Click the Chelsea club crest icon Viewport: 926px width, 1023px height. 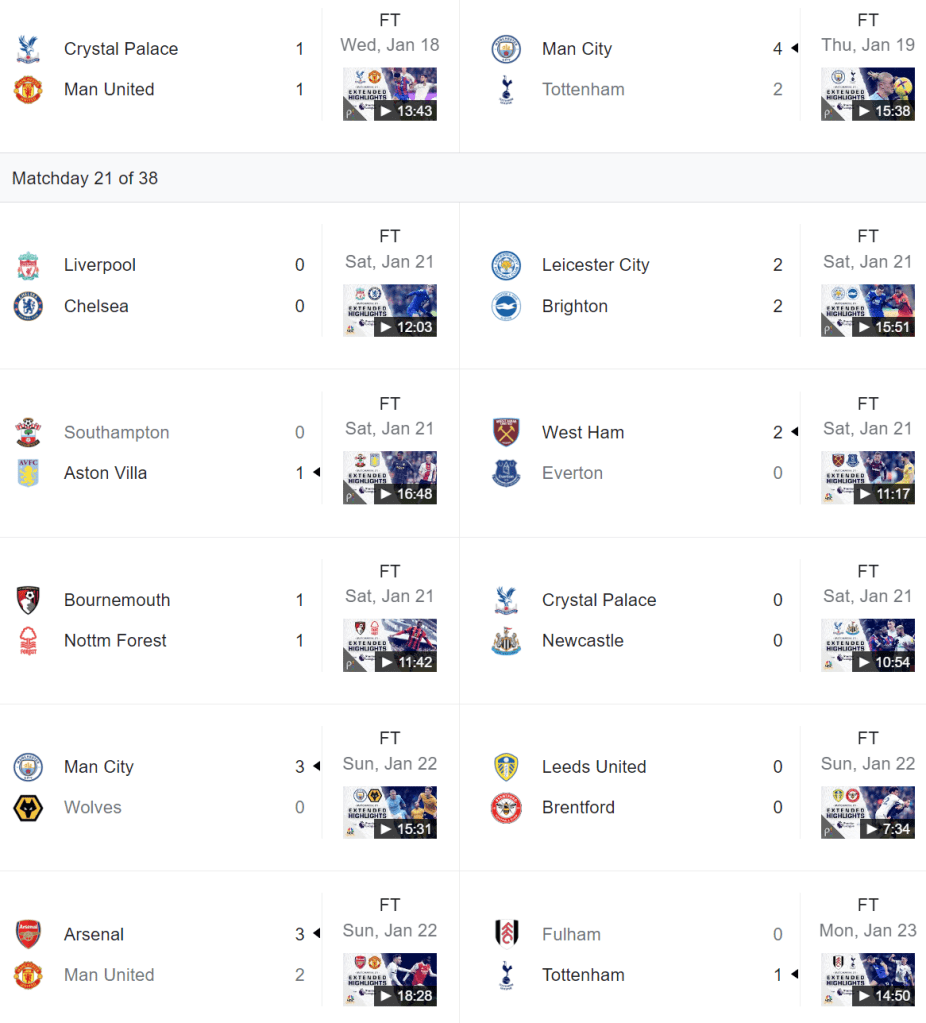28,306
